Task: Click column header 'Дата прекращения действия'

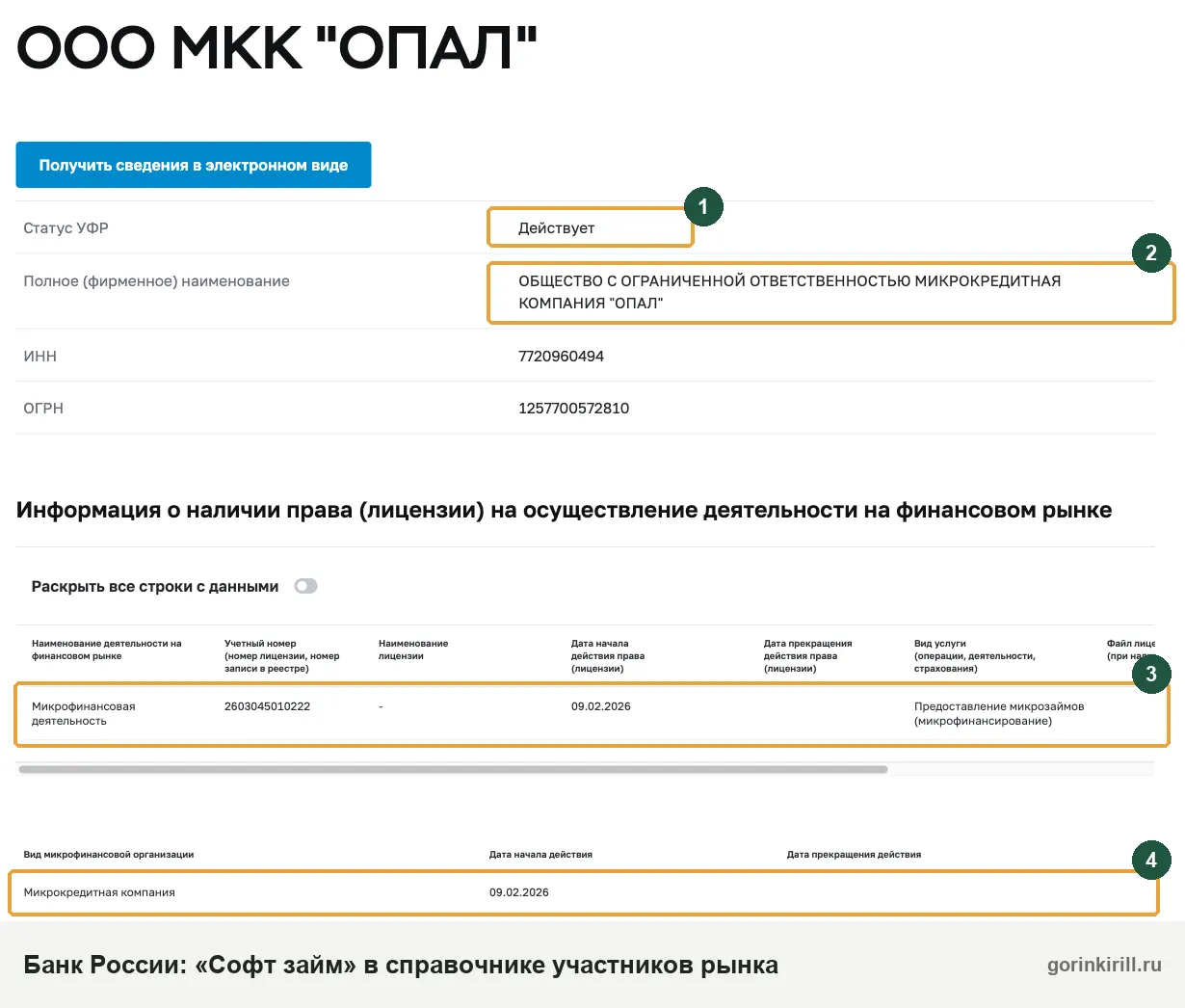Action: point(854,855)
